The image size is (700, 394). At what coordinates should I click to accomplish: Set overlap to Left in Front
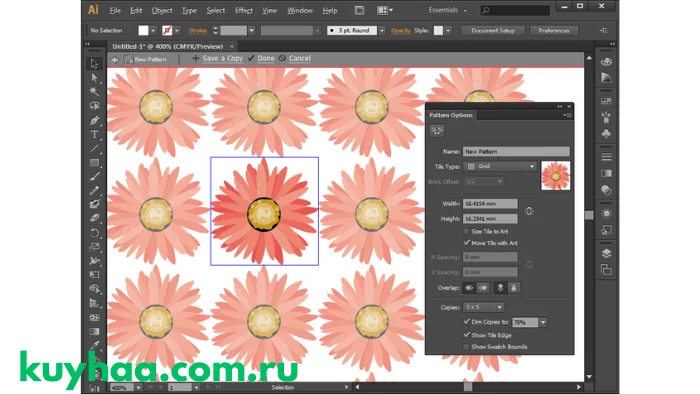[469, 288]
